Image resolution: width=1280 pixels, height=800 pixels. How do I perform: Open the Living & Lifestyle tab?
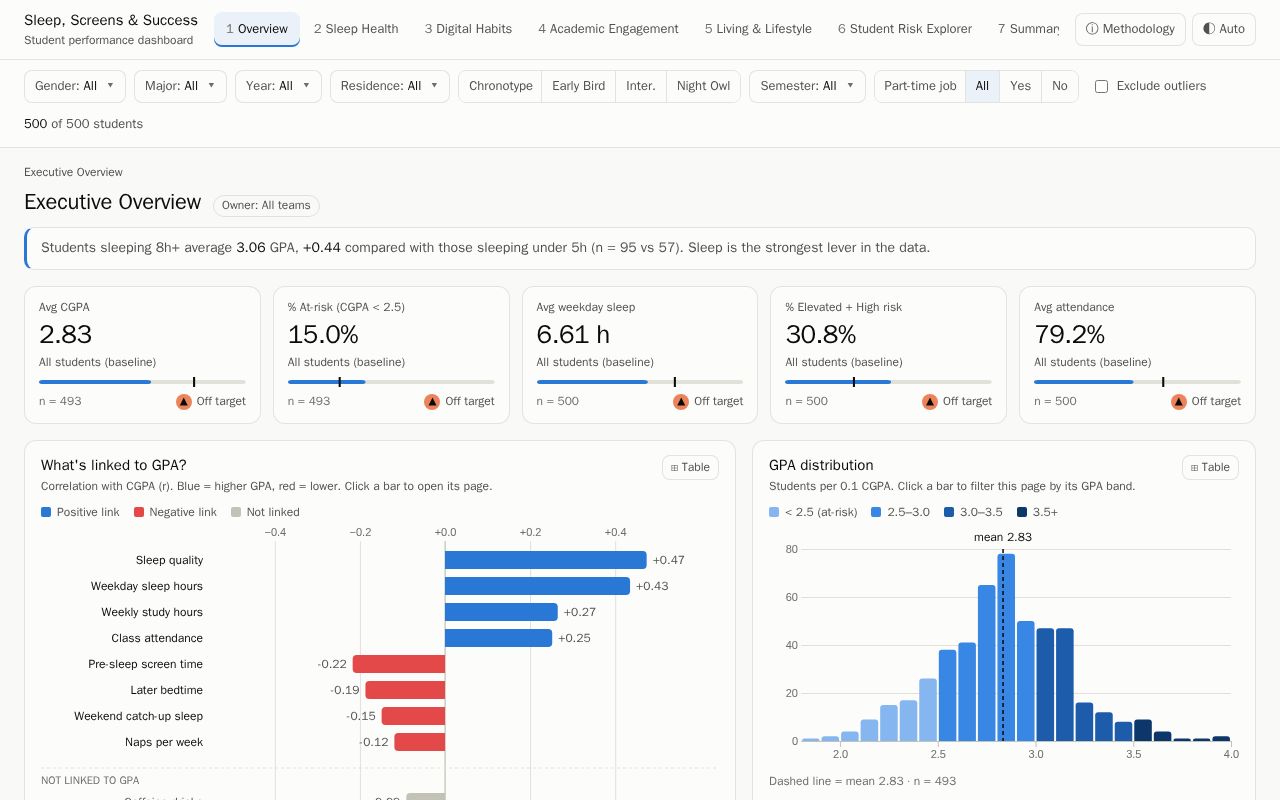coord(758,29)
